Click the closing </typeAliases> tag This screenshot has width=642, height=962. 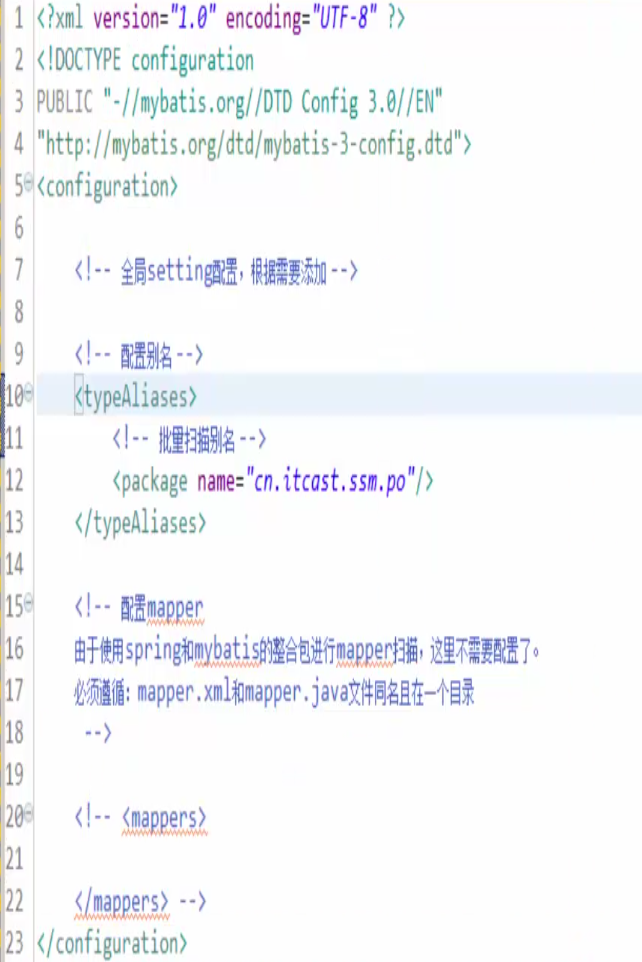click(141, 524)
